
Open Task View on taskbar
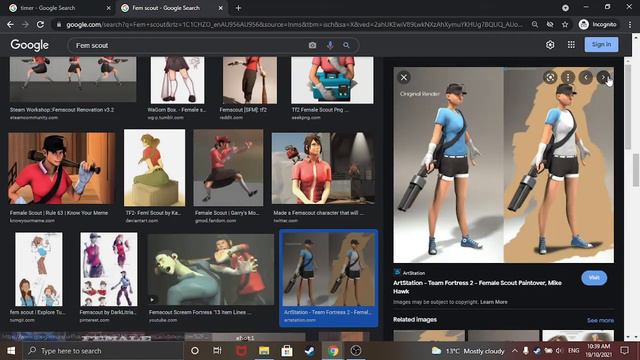(x=217, y=351)
